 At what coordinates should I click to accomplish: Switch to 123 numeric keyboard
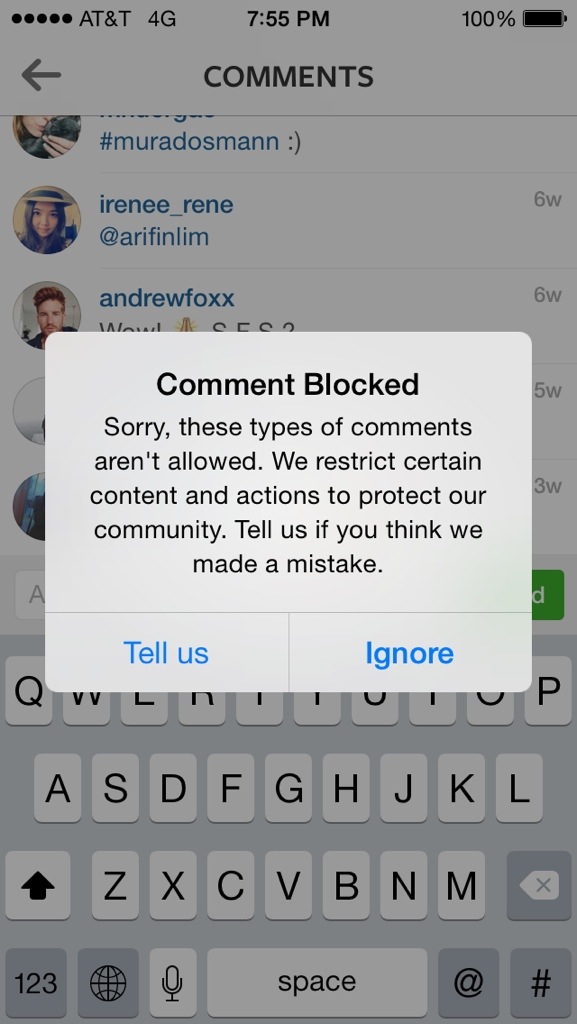click(36, 983)
